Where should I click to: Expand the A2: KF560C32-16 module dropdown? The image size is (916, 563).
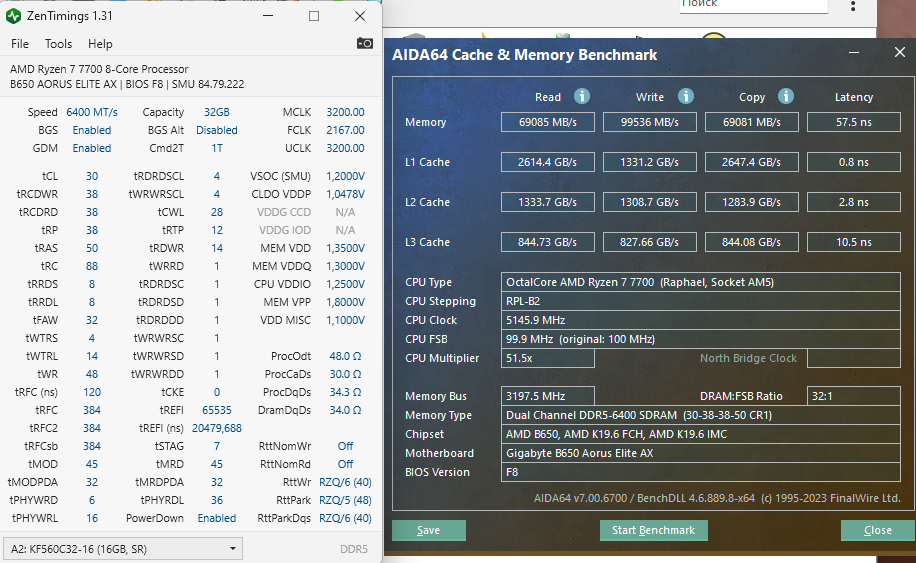click(123, 549)
